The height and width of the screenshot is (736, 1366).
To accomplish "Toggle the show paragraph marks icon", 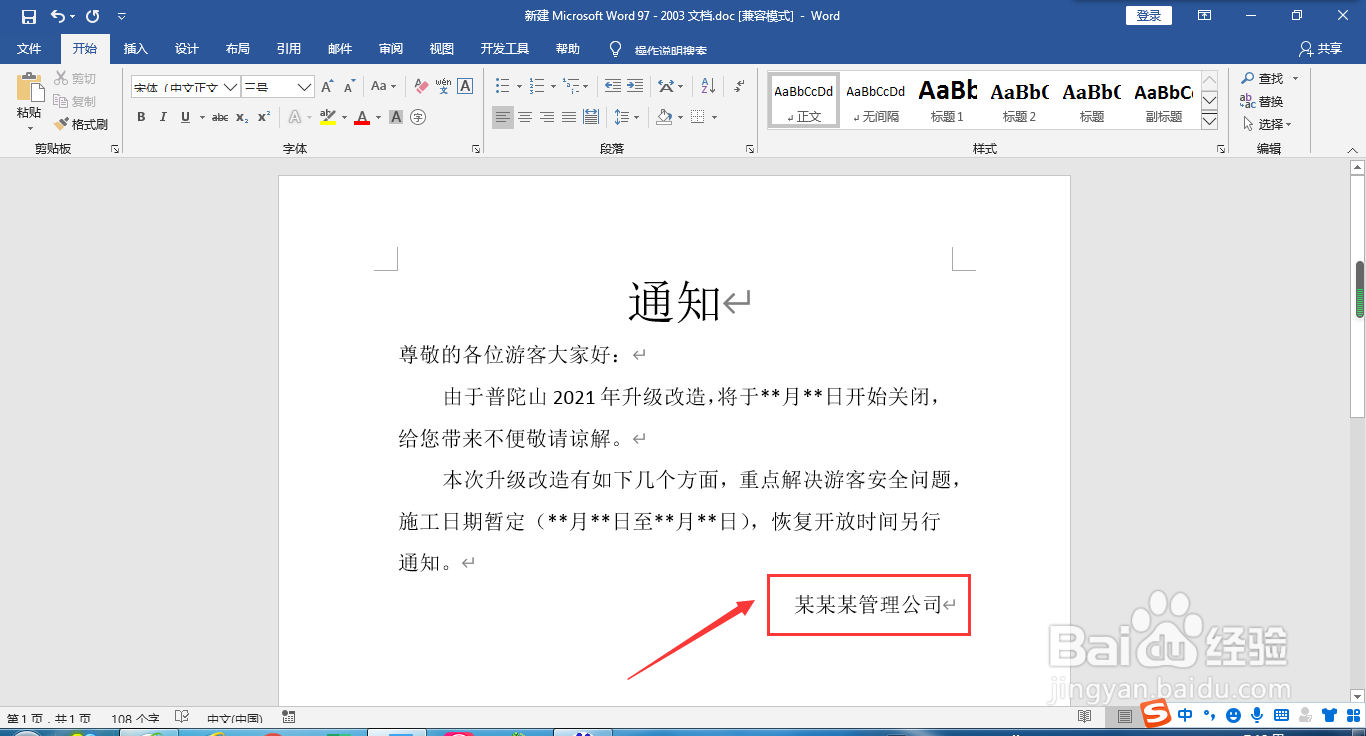I will pos(740,86).
